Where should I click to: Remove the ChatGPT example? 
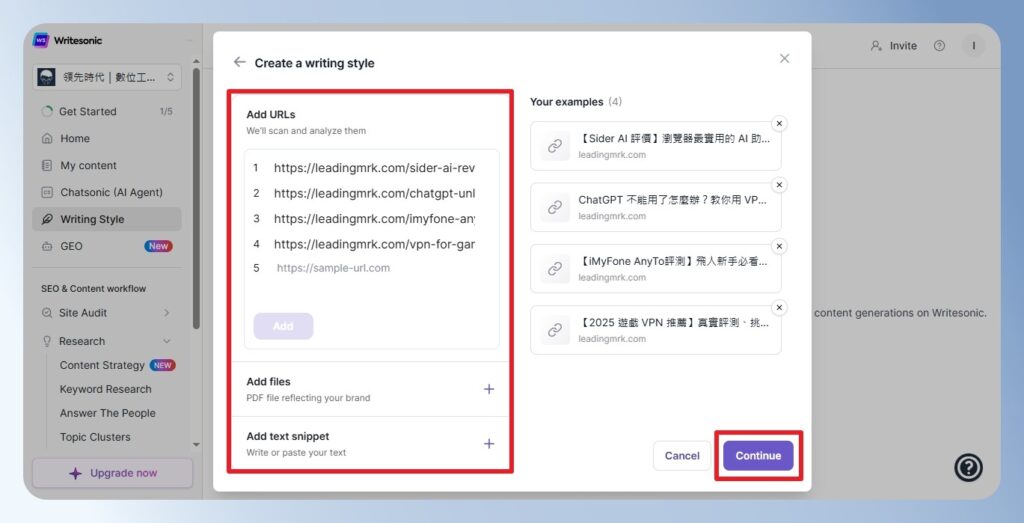778,185
